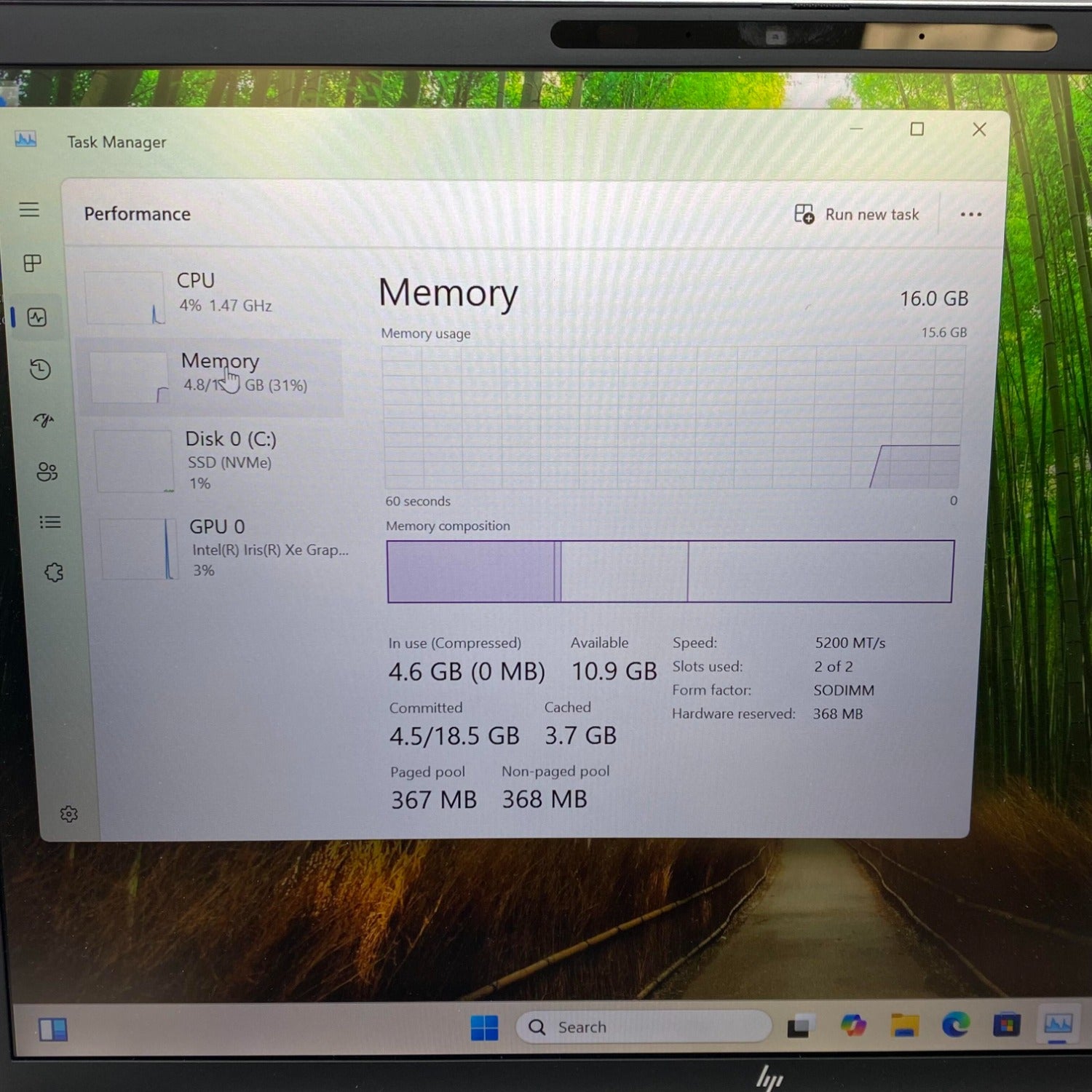Open the Users page icon
The image size is (1092, 1092).
47,472
